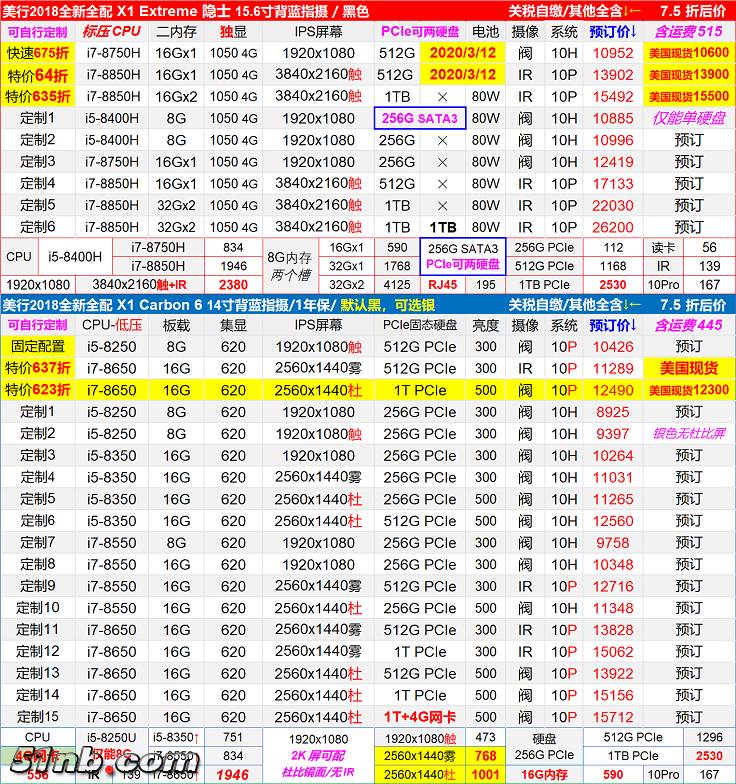Click the 含运费515 shipping header
Screen dimensions: 736x784
coord(689,32)
